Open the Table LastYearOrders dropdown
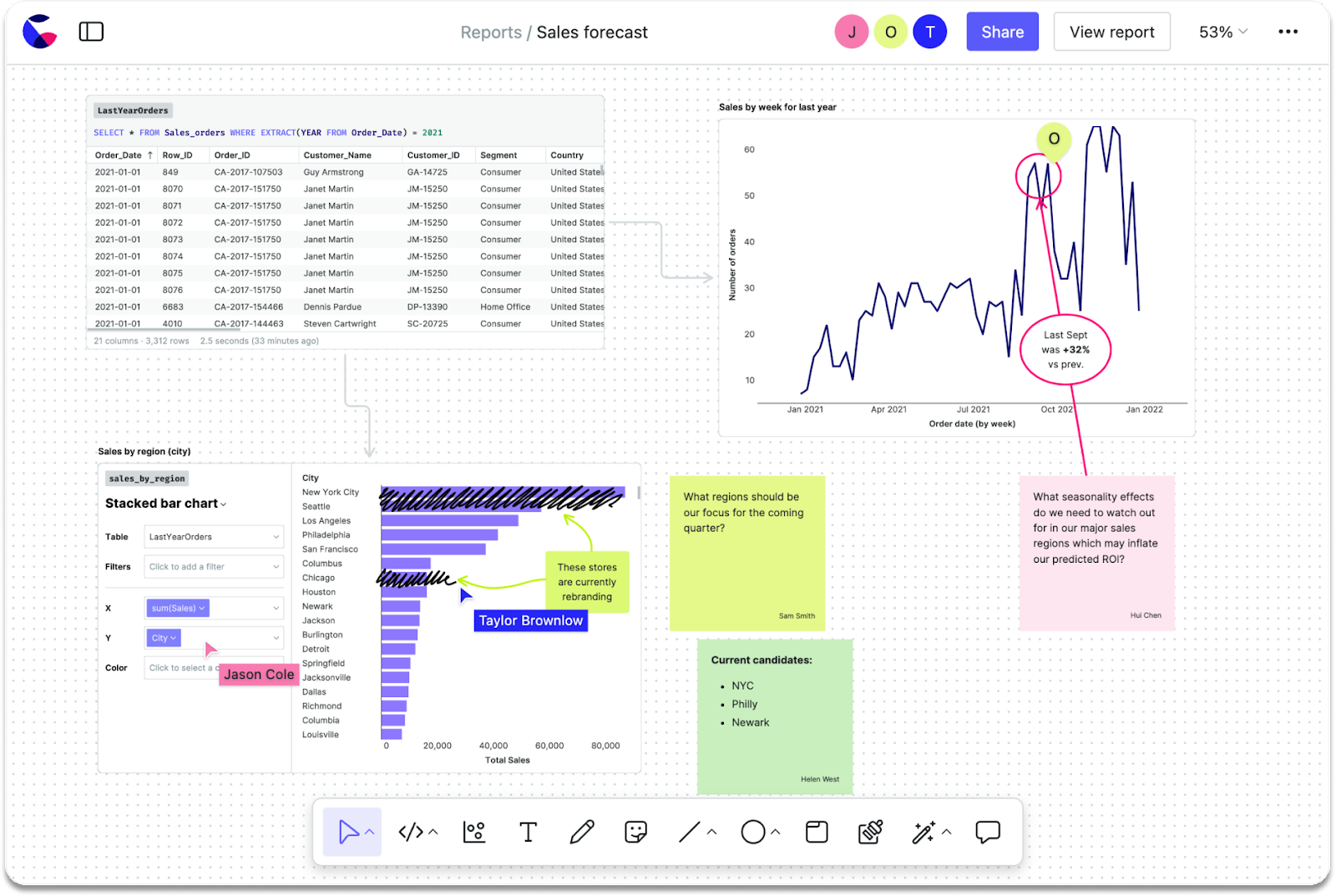Viewport: 1336px width, 896px height. [214, 537]
